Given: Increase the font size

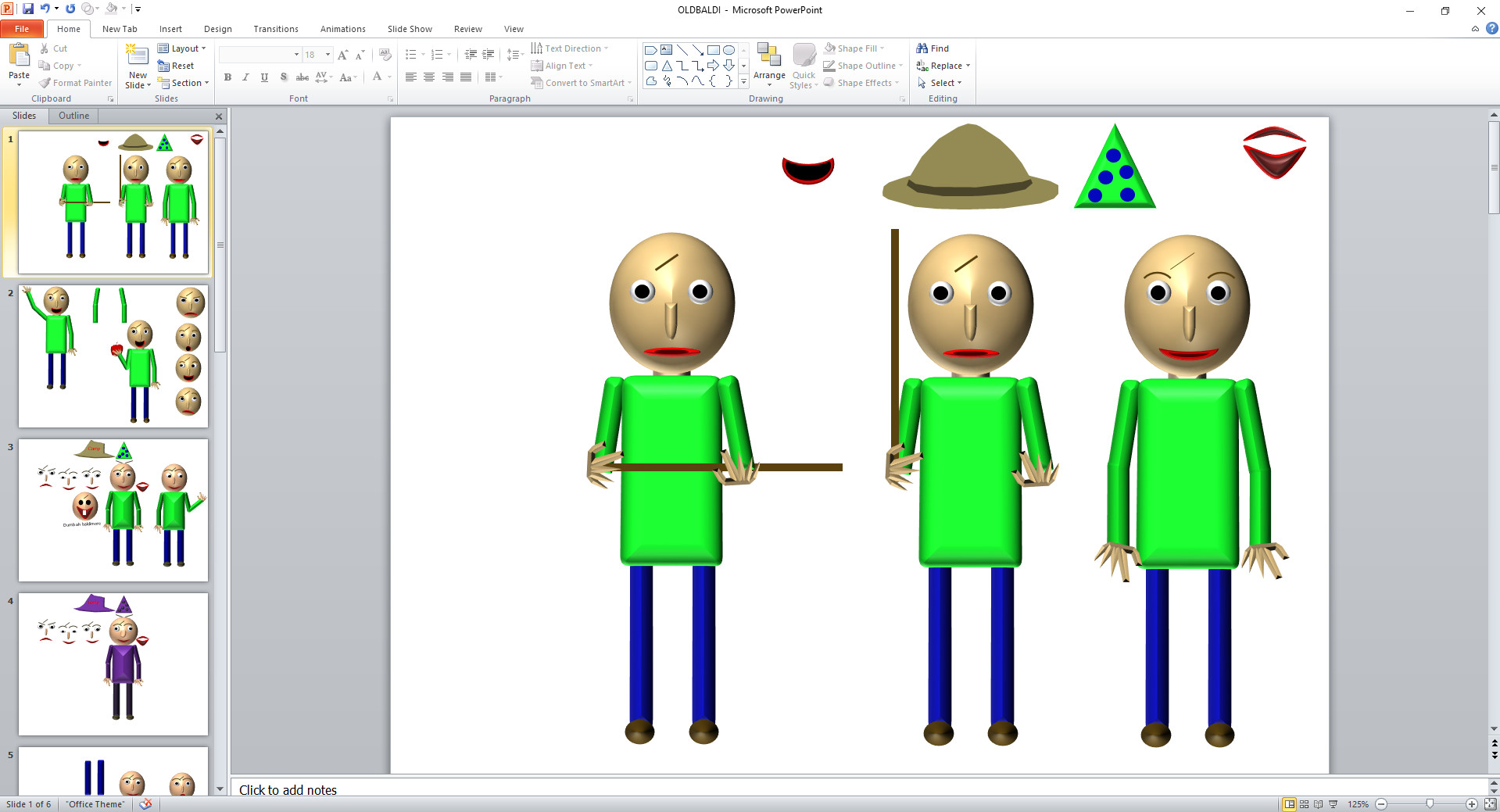Looking at the screenshot, I should click(x=342, y=55).
